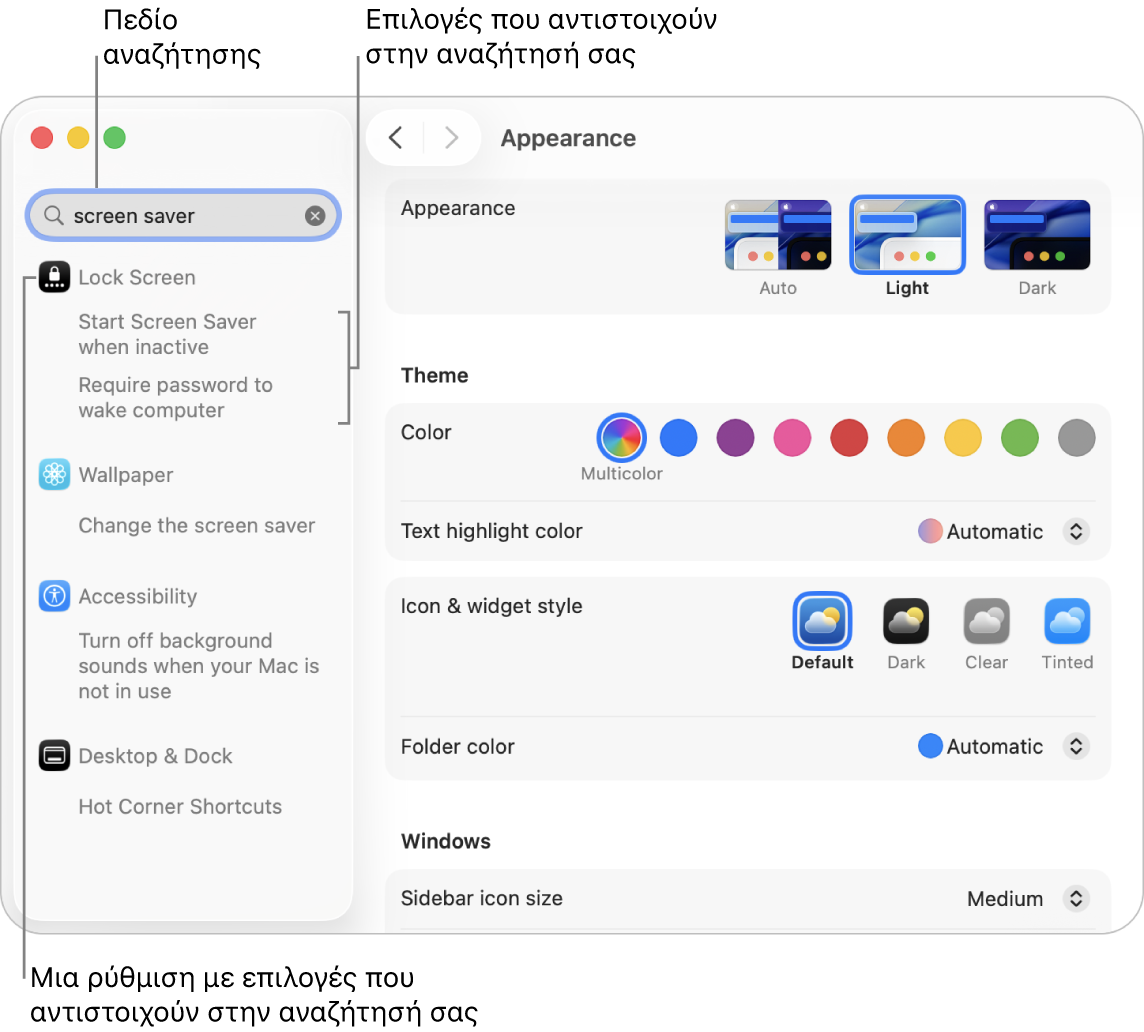This screenshot has width=1144, height=1032.
Task: Select Change the screen saver result
Action: point(197,525)
